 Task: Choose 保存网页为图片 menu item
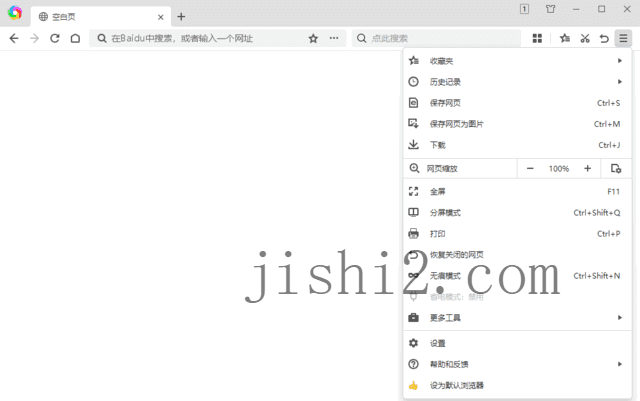(517, 124)
